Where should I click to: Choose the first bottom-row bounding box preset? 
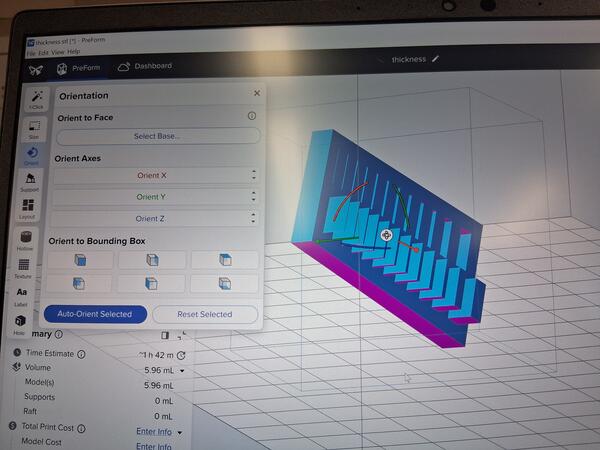click(x=79, y=284)
